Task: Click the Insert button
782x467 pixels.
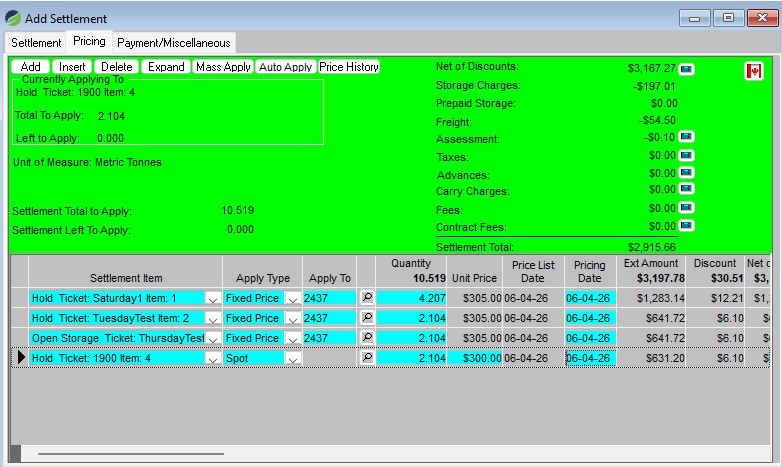Action: point(72,66)
